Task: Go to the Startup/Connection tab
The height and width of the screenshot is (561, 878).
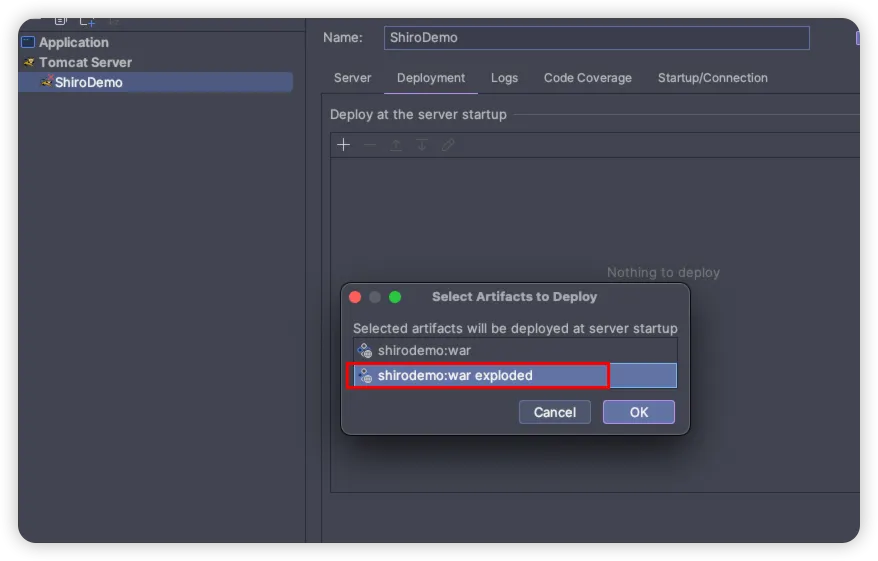Action: tap(712, 78)
